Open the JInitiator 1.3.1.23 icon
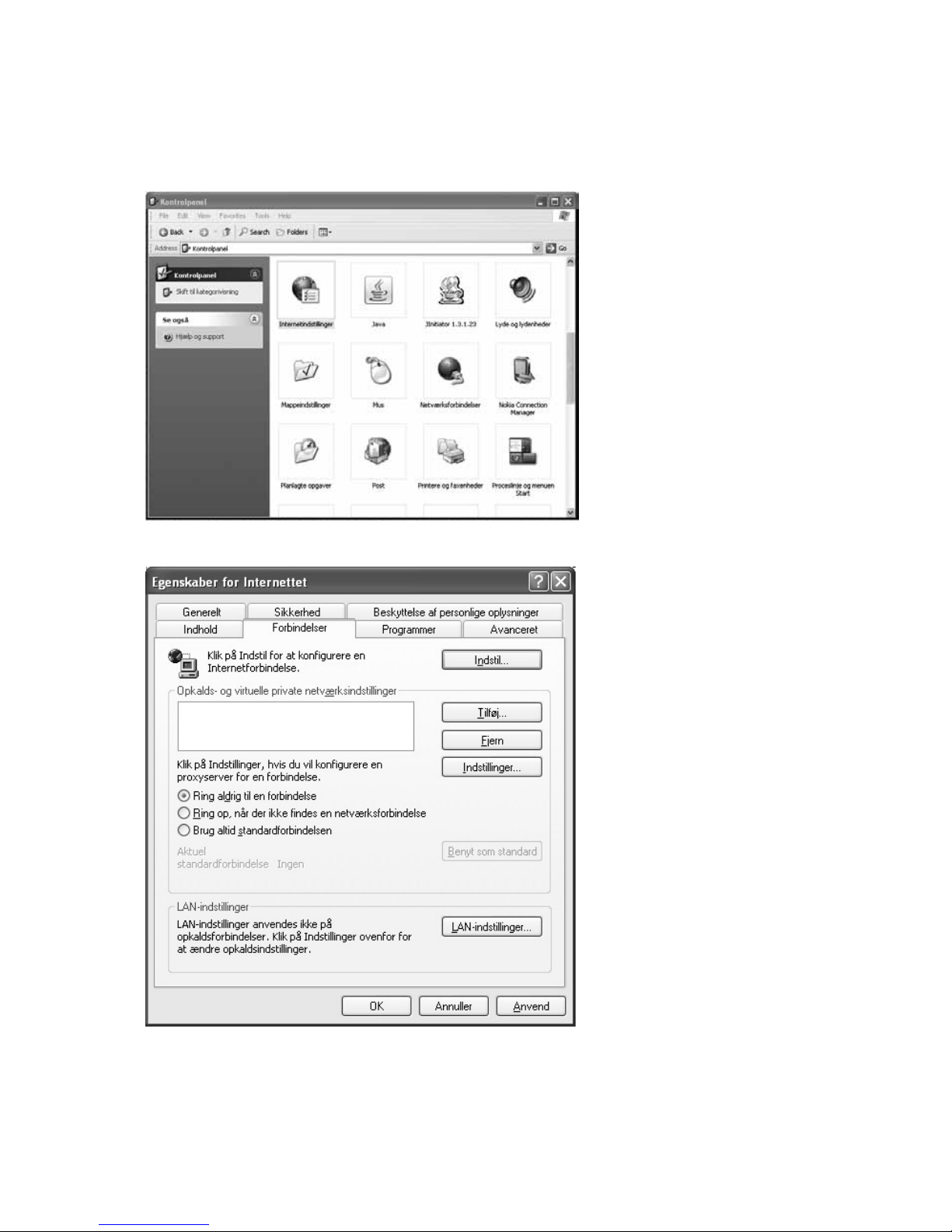The width and height of the screenshot is (952, 1232). (x=451, y=295)
